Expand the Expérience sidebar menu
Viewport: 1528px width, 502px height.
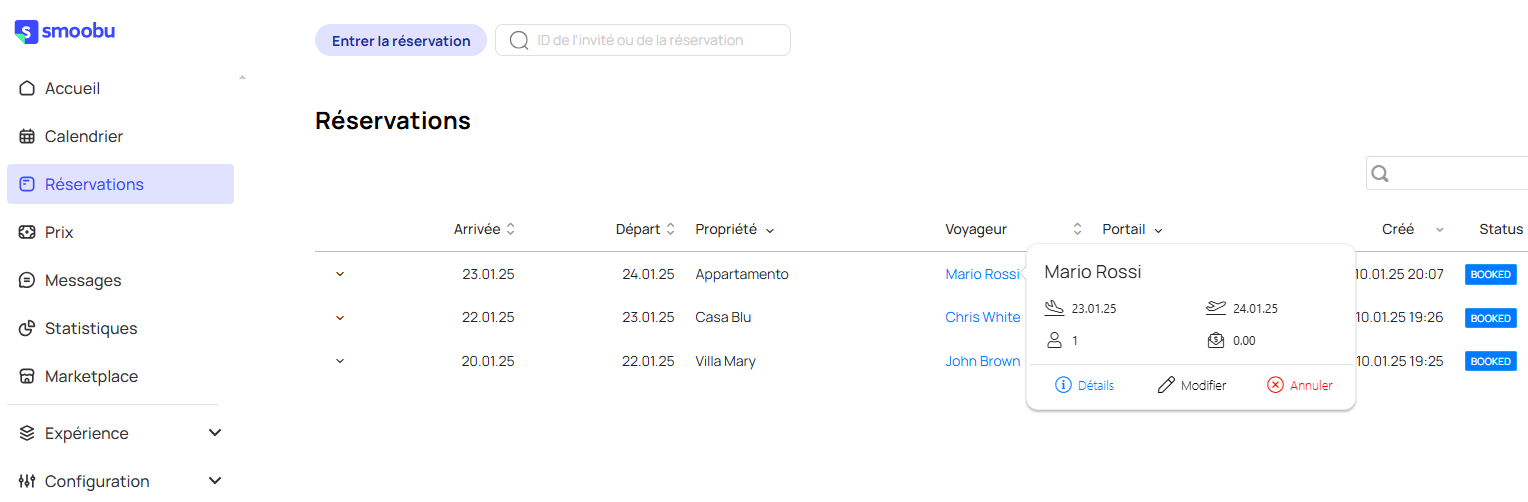214,433
